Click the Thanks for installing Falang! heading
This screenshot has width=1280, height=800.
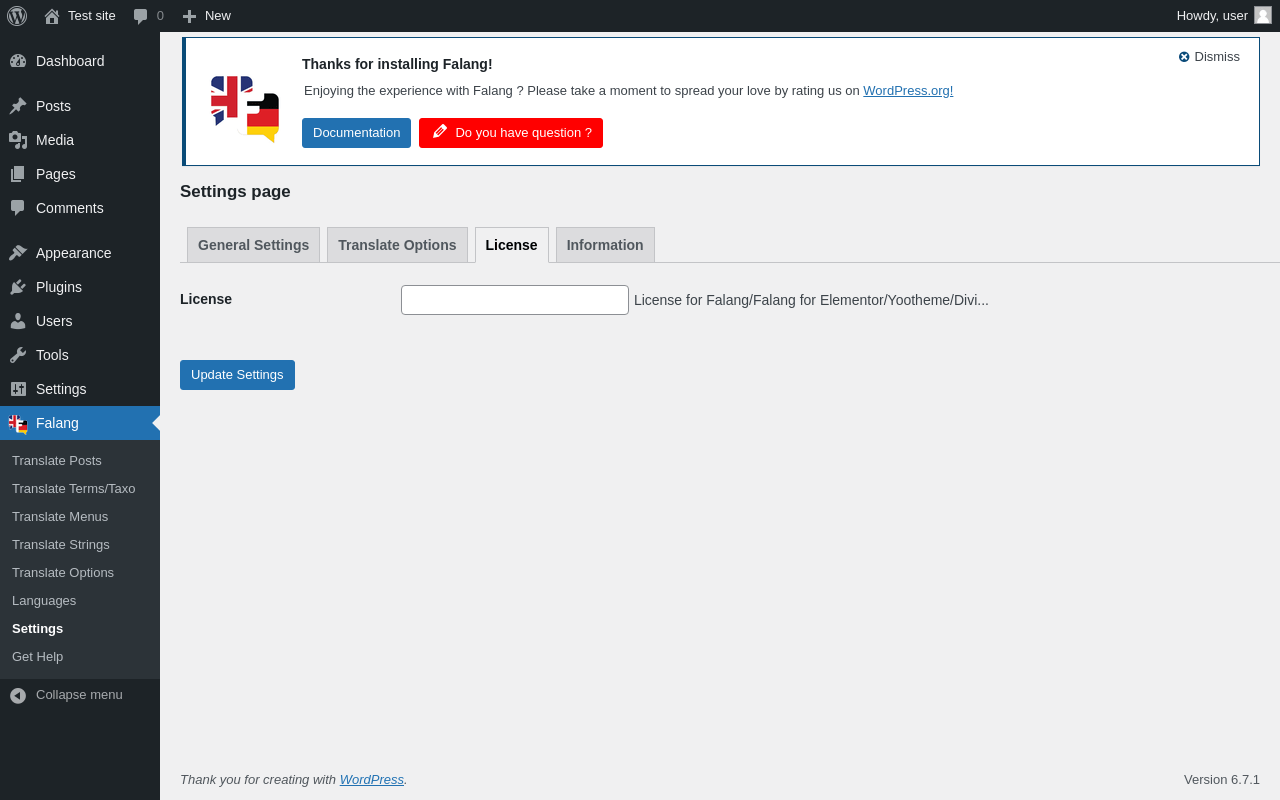[397, 64]
